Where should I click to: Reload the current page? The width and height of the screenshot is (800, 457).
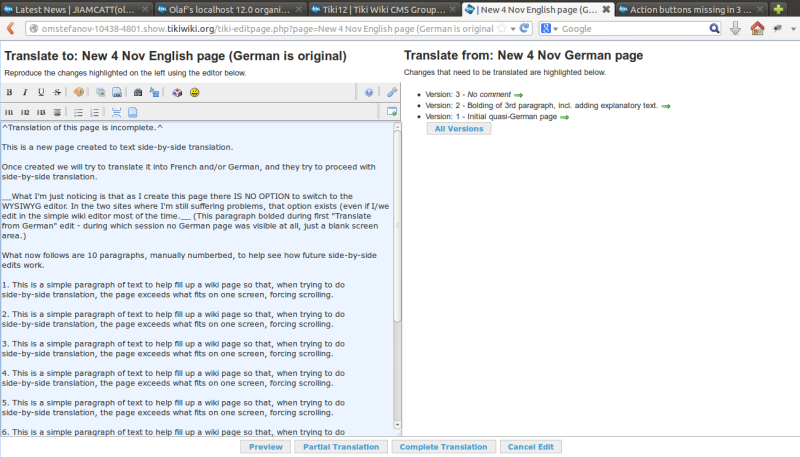click(x=524, y=29)
